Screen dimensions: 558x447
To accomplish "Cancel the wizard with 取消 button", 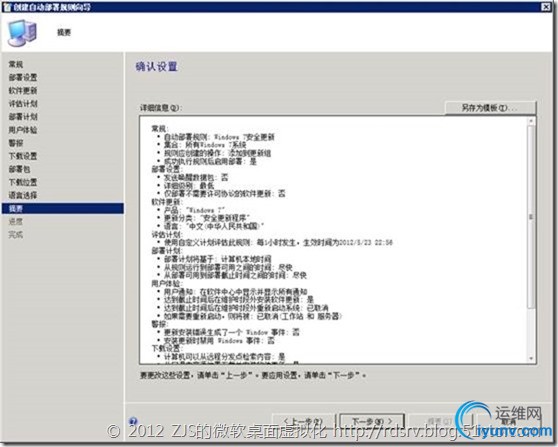I will pos(509,421).
